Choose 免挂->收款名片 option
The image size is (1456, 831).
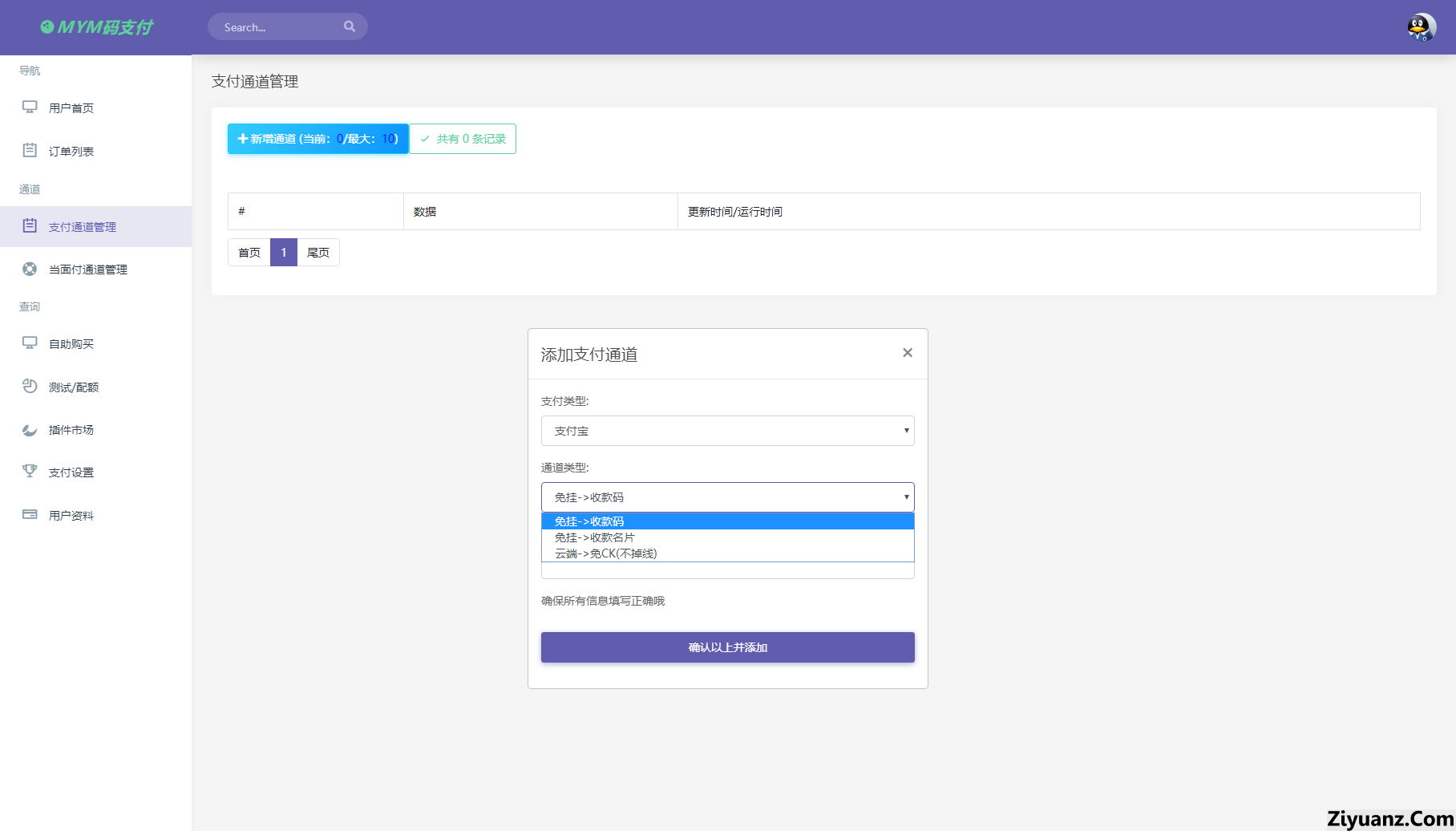728,537
